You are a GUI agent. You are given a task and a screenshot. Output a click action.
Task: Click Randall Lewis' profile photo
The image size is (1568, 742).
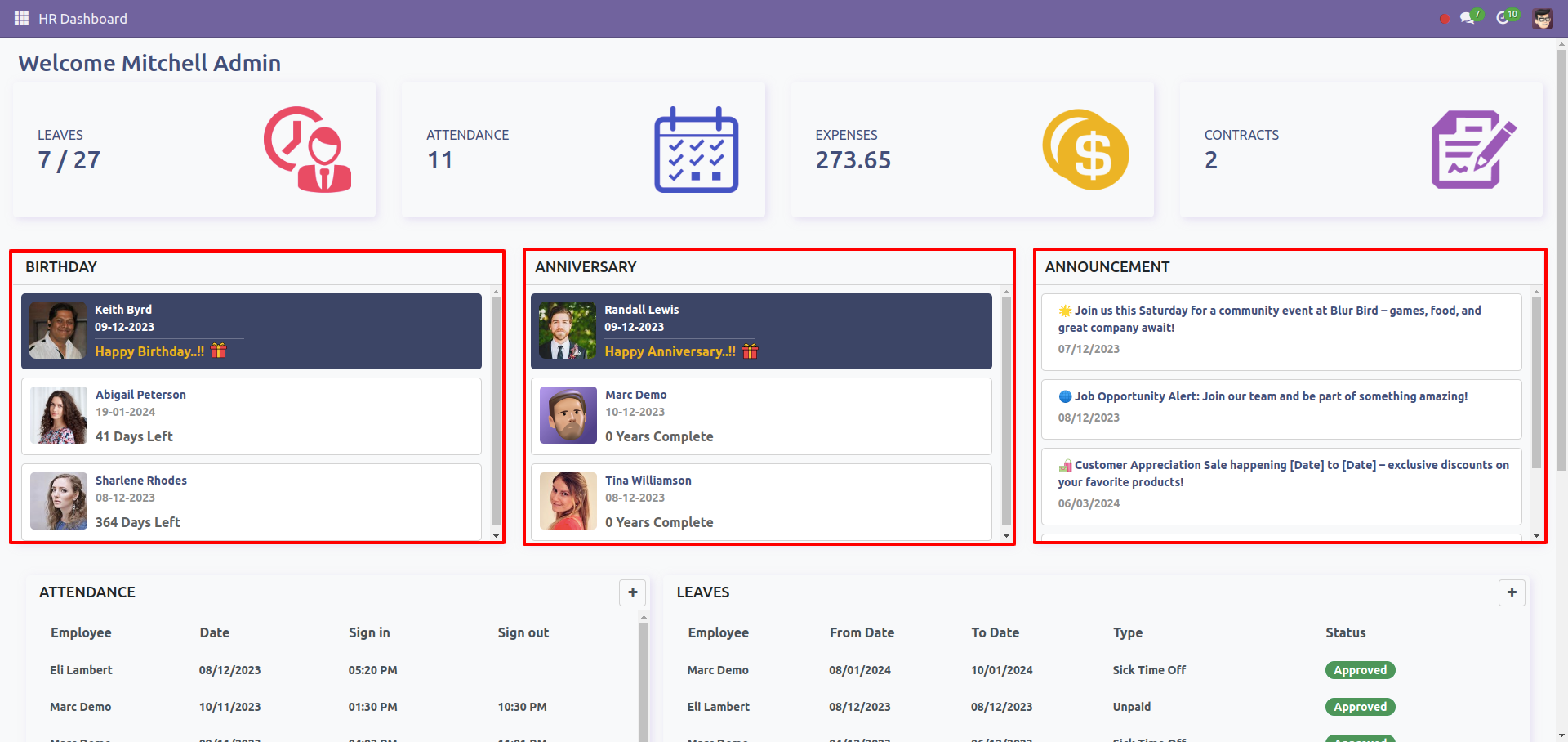click(x=568, y=330)
